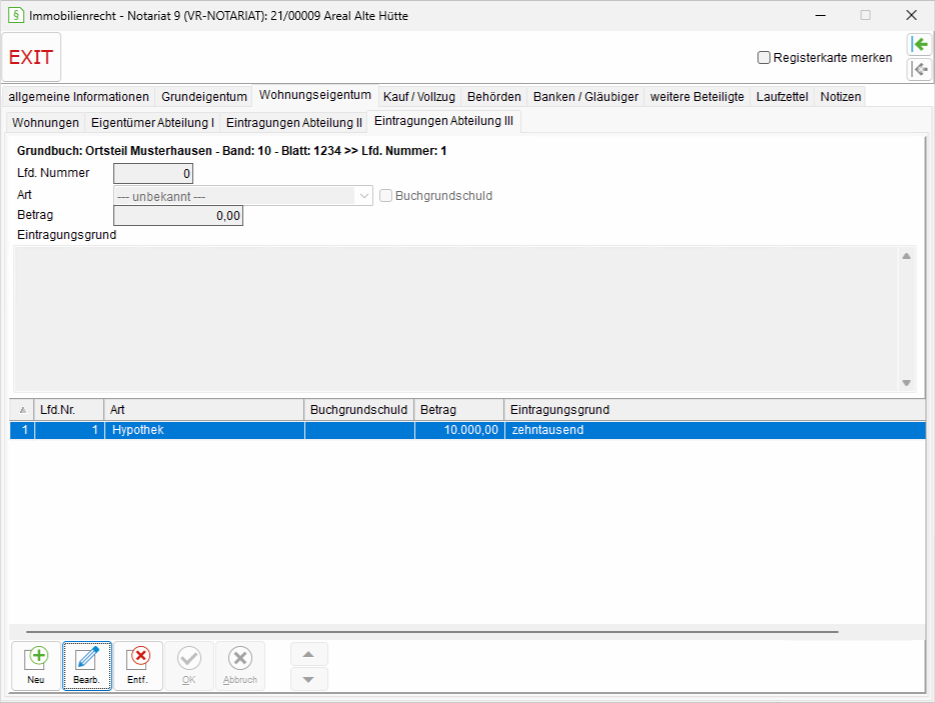The image size is (935, 703).
Task: Click the Eintragungsgrund scrollbar up arrow
Action: point(906,256)
